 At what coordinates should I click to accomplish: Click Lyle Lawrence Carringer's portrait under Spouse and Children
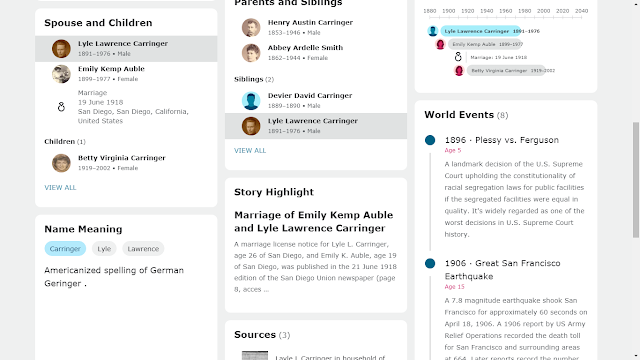[61, 49]
